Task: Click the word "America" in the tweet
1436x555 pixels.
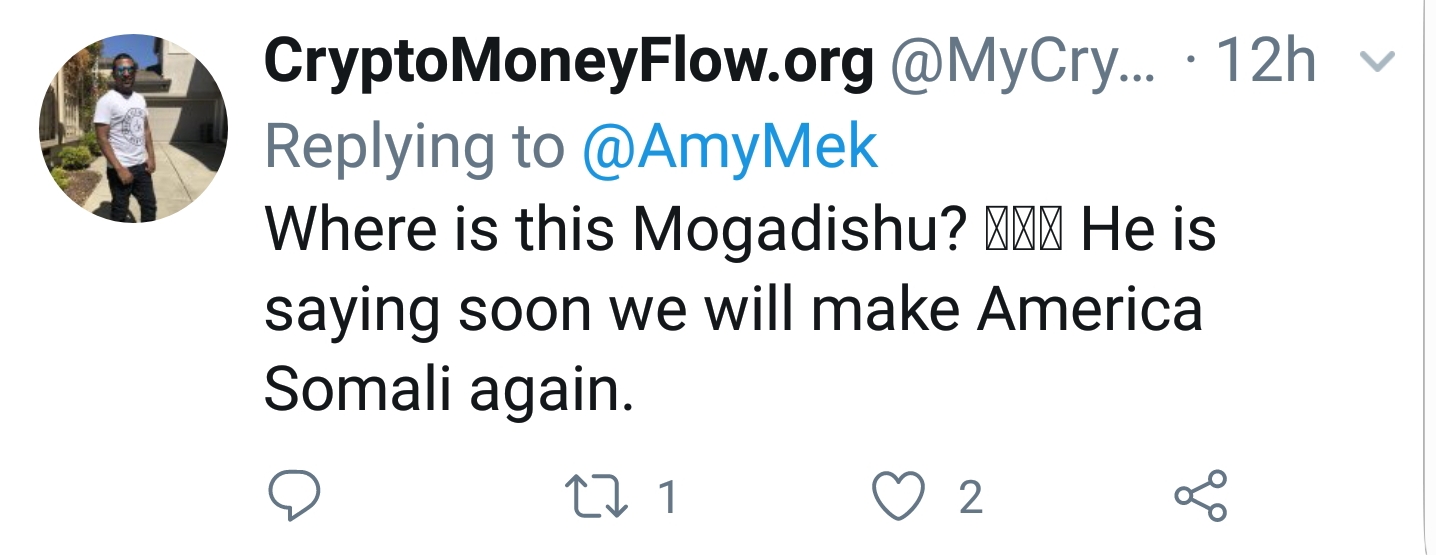Action: click(1090, 311)
